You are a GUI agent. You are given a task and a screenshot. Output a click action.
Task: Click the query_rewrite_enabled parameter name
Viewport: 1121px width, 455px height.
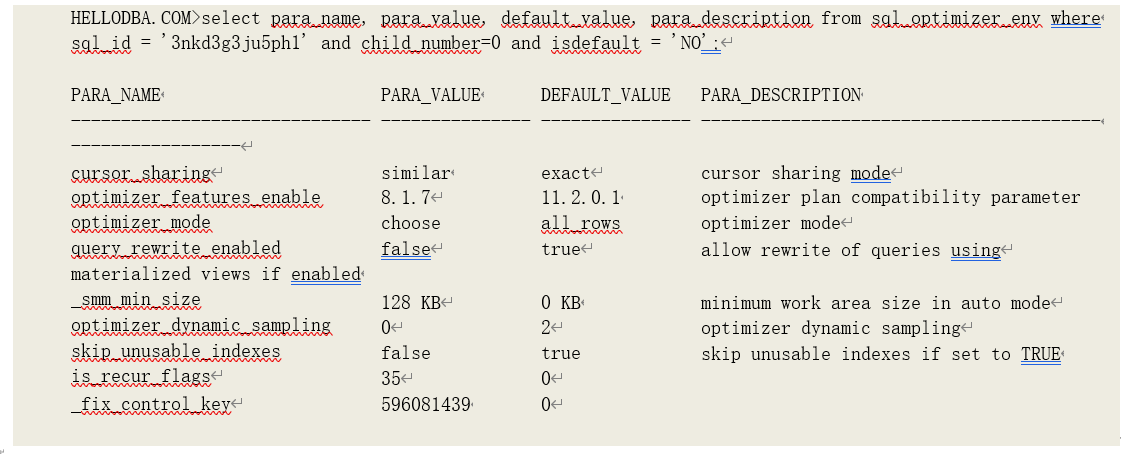pos(175,248)
